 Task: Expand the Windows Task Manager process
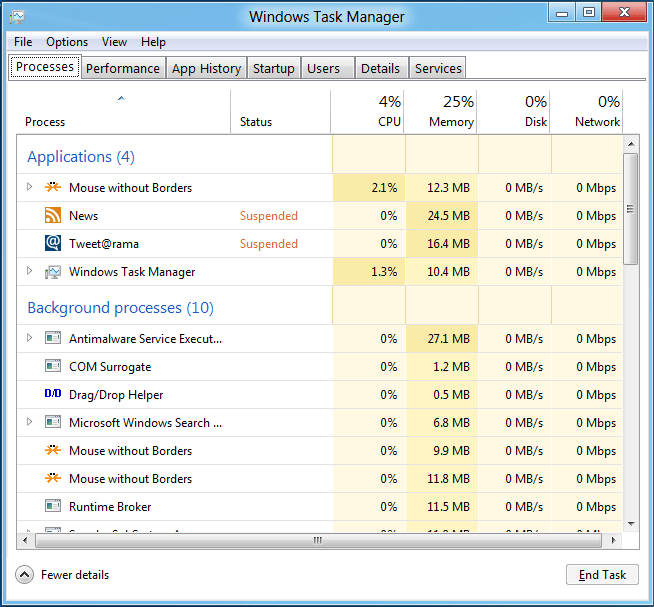pos(29,271)
